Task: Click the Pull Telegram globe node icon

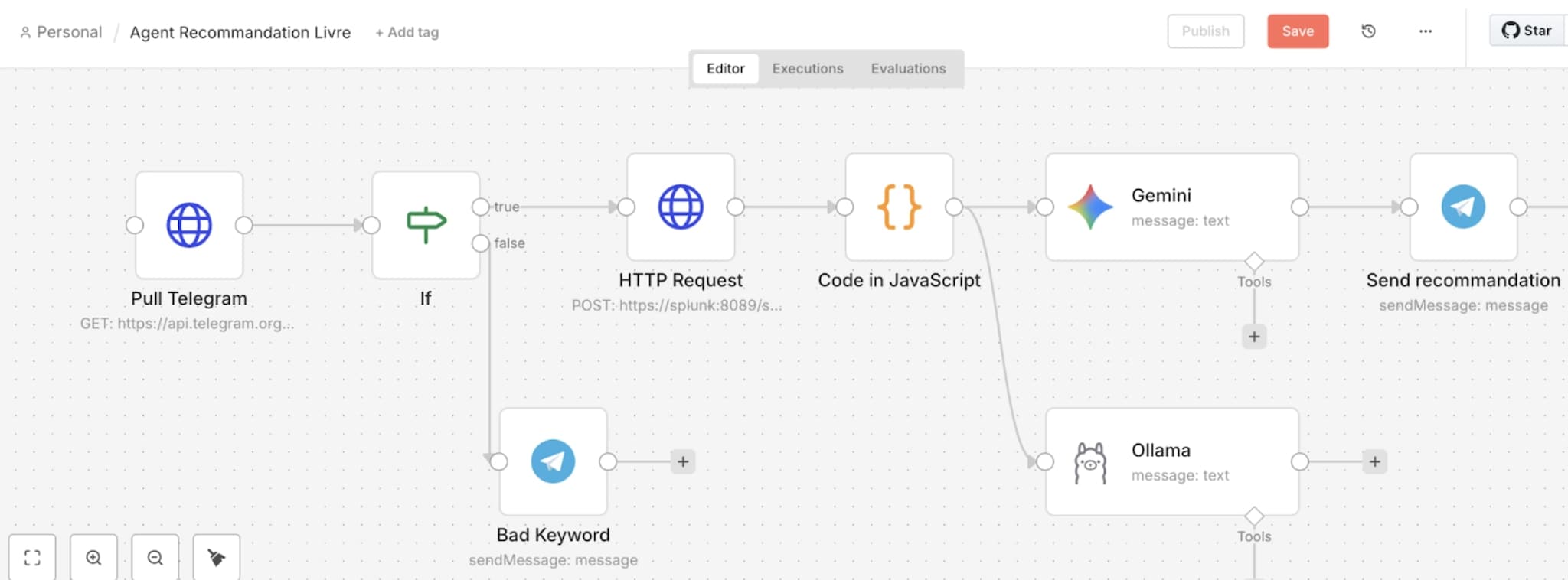Action: click(x=189, y=225)
